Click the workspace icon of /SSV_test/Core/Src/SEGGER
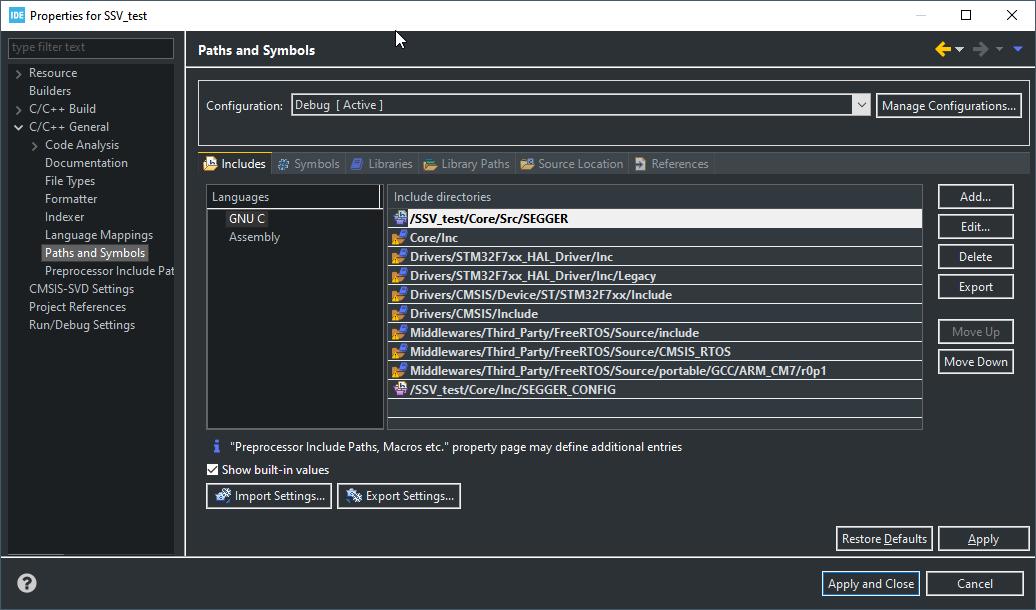1036x610 pixels. (400, 218)
